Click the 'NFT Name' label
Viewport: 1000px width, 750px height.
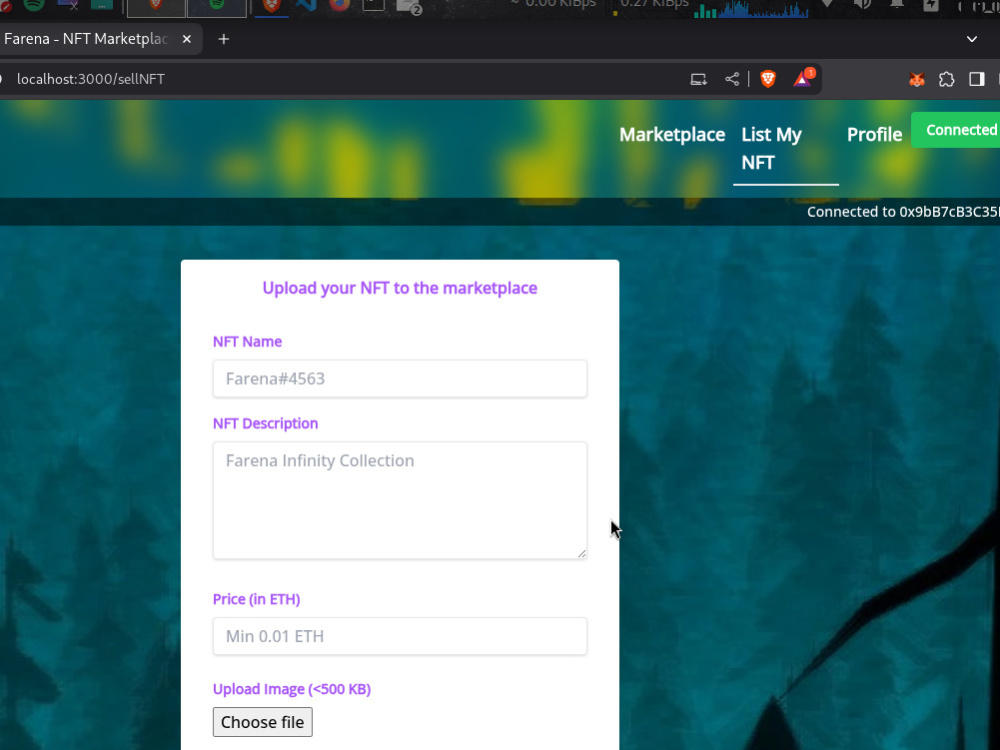[x=247, y=342]
